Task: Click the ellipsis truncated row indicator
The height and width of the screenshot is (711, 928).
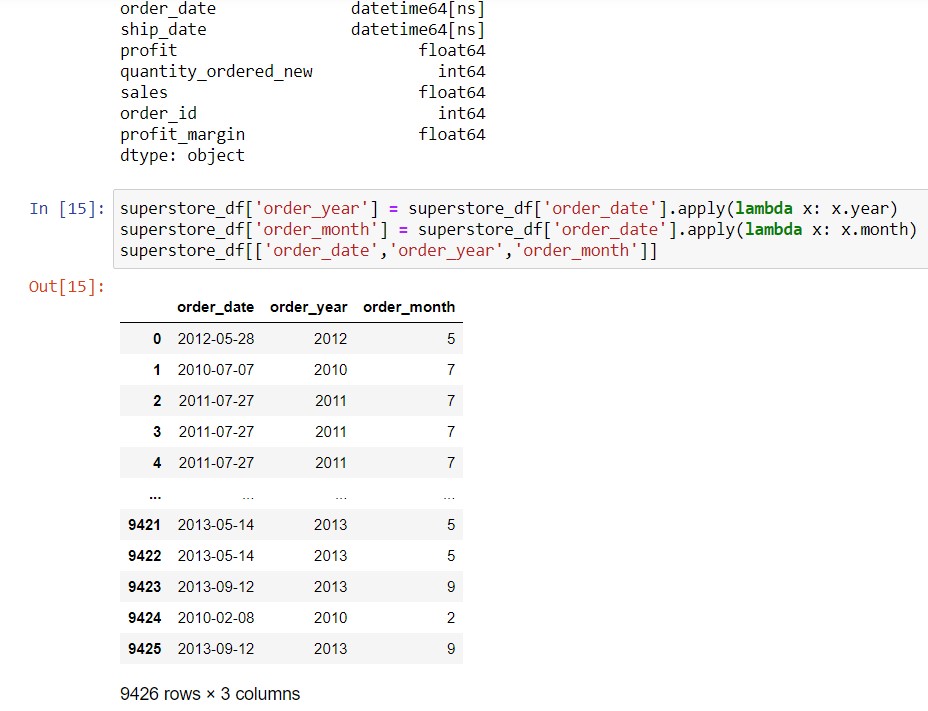Action: coord(155,496)
